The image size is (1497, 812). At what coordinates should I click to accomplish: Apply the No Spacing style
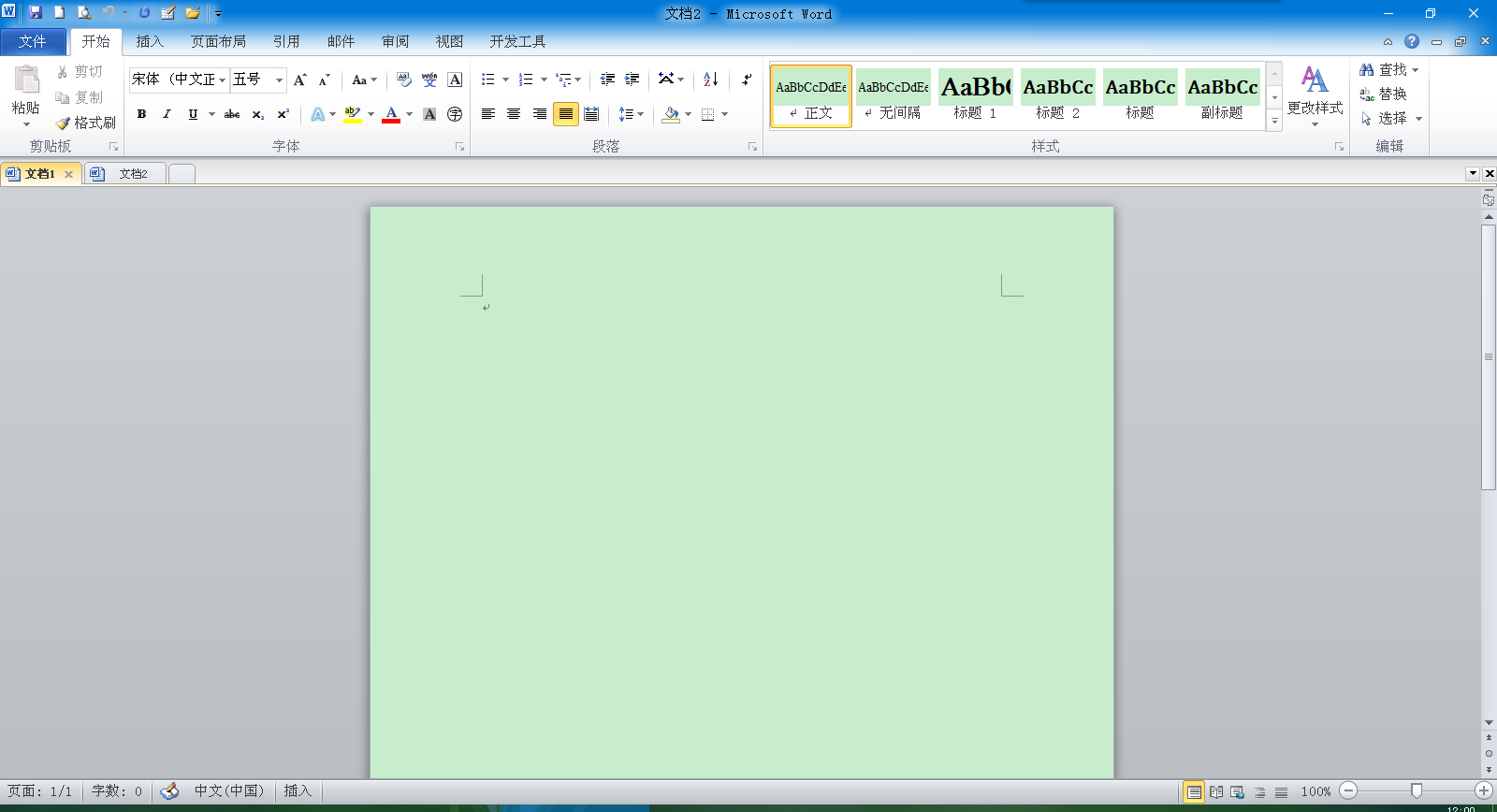893,96
